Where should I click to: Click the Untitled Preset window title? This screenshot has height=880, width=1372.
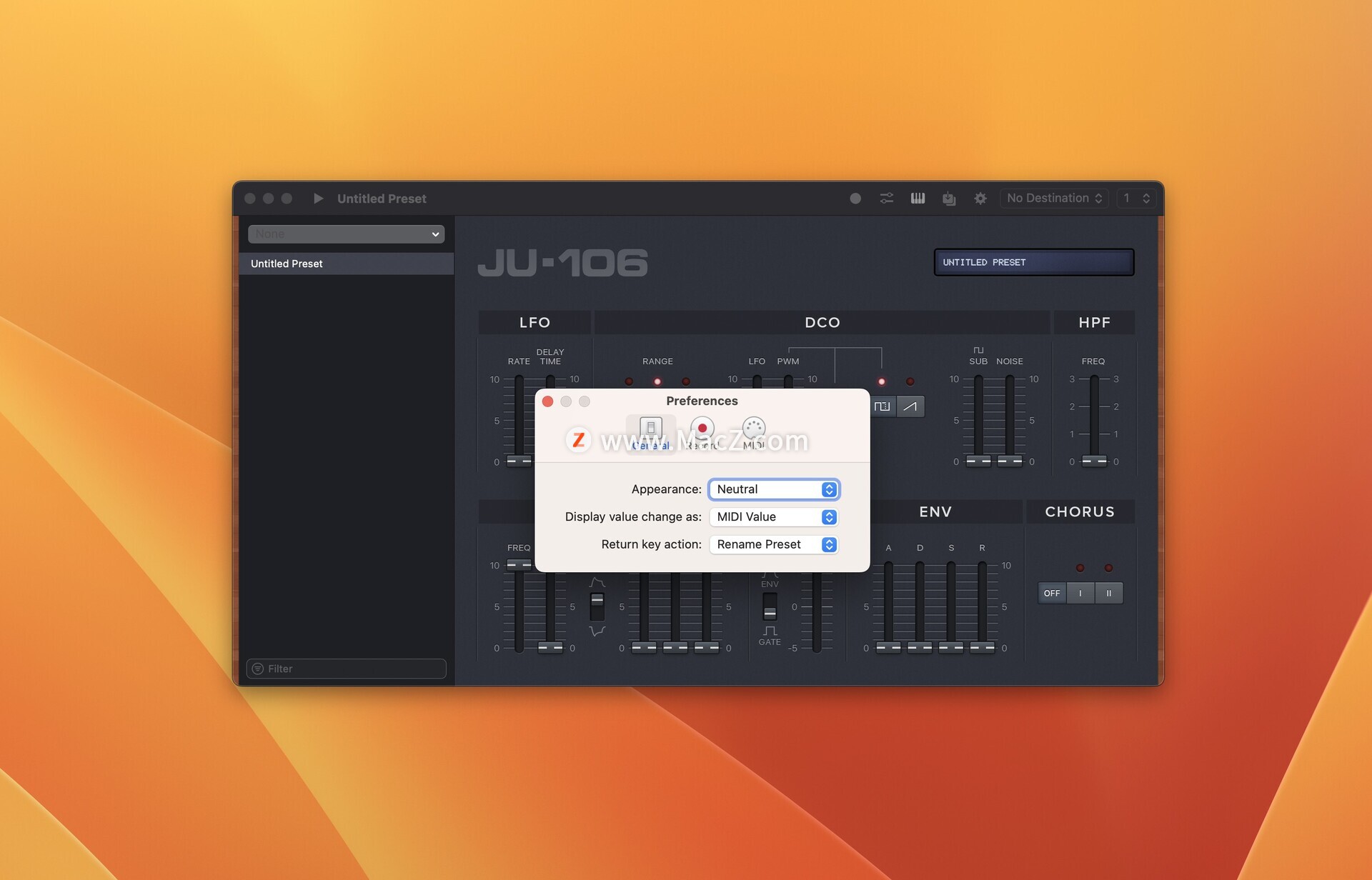click(382, 199)
